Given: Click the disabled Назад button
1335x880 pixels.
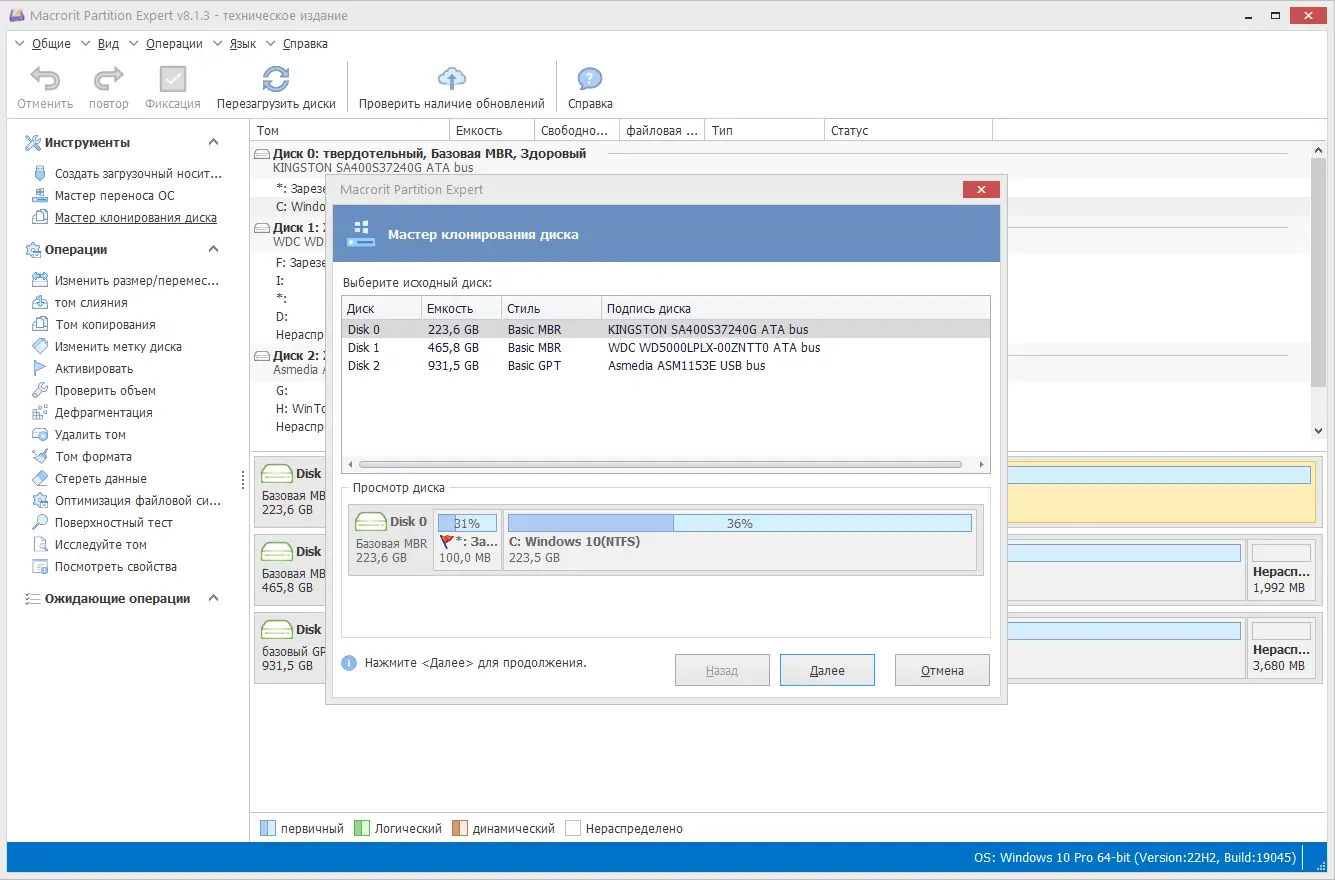Looking at the screenshot, I should coord(722,671).
